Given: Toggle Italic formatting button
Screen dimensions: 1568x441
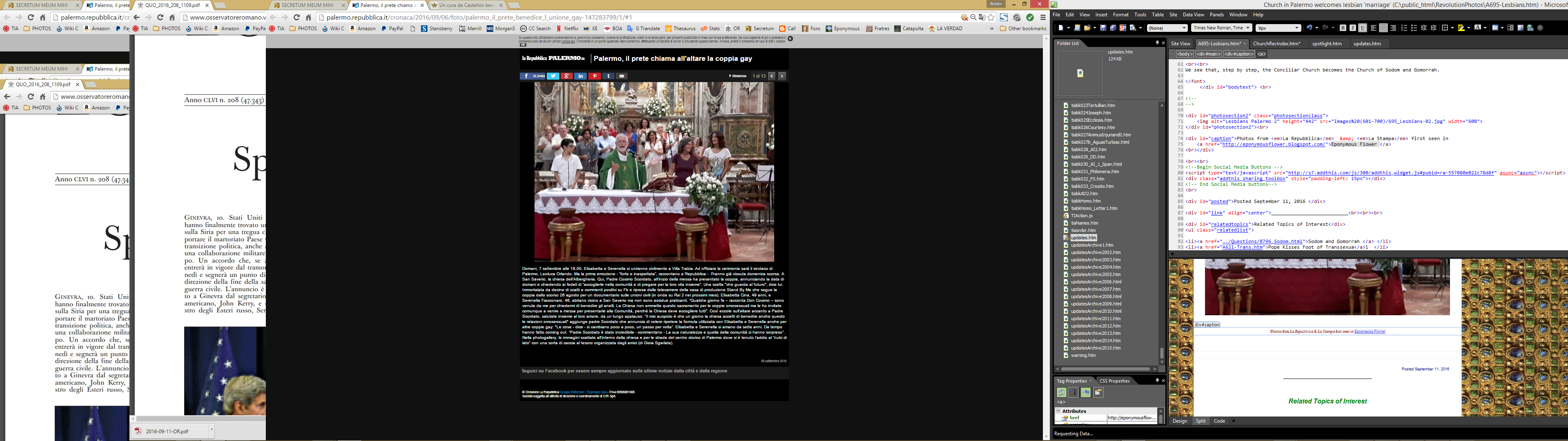Looking at the screenshot, I should [x=1352, y=28].
